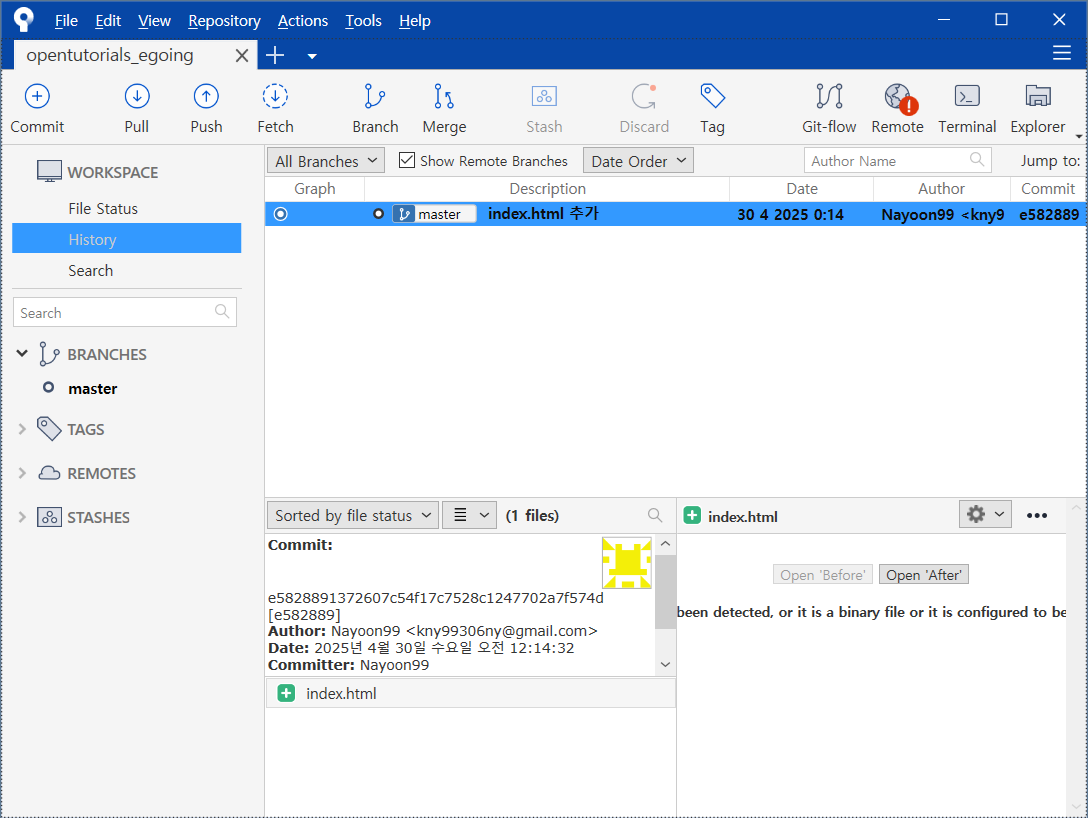Click the WORKSPACE monitor icon
1088x819 pixels.
(49, 171)
